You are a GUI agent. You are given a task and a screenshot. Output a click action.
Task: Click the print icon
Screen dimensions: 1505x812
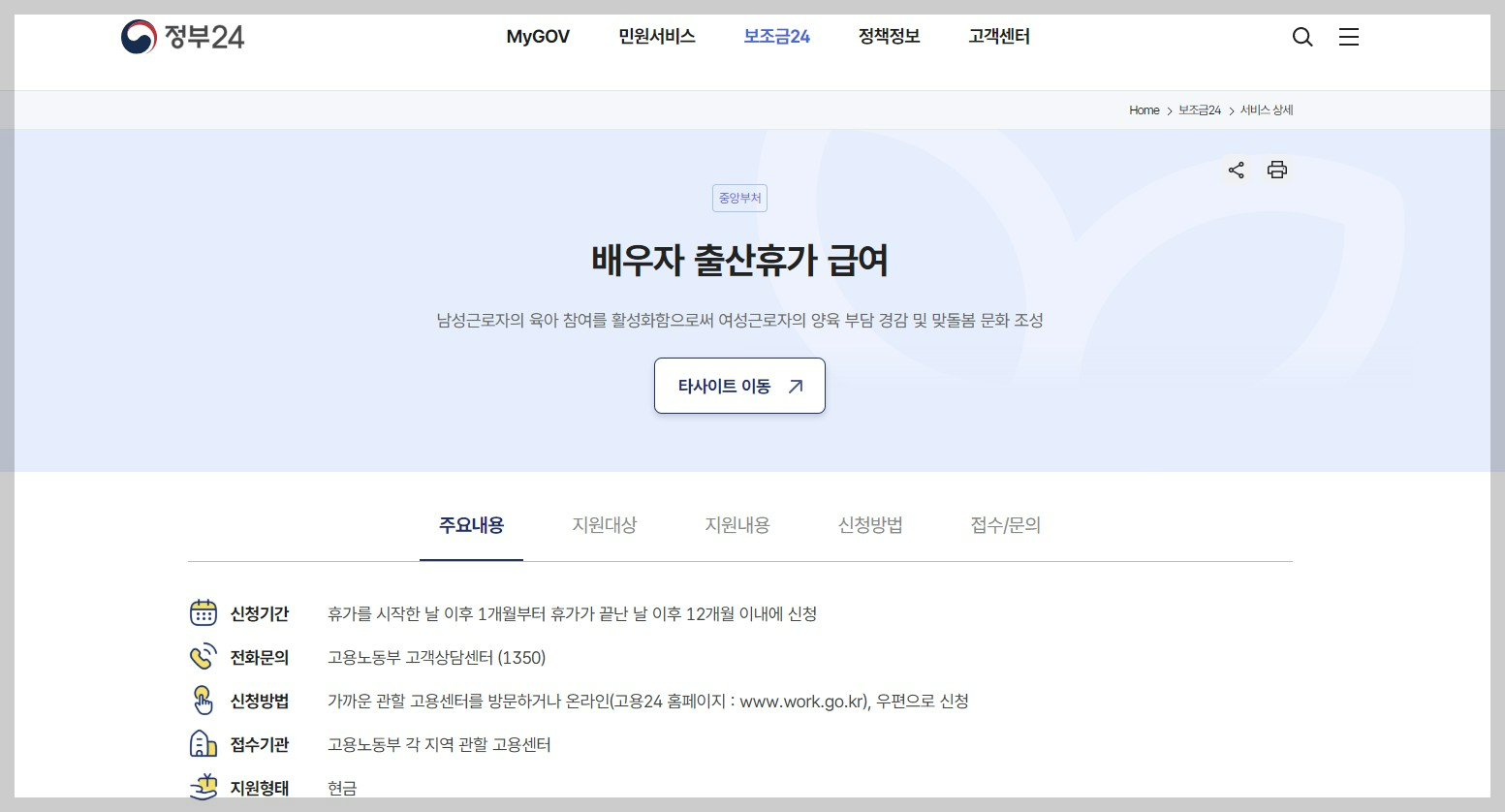coord(1277,170)
